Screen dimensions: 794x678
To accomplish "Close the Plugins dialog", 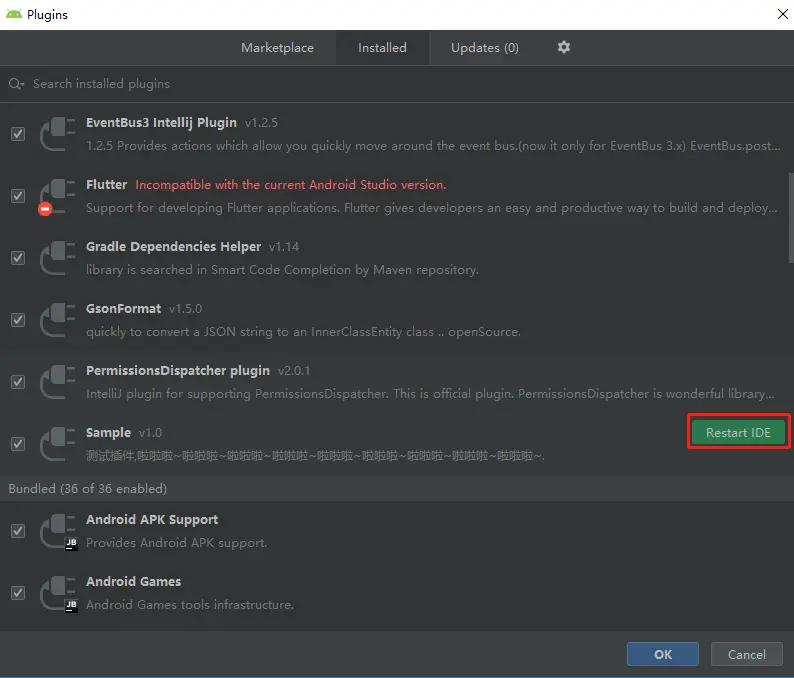I will click(x=783, y=14).
